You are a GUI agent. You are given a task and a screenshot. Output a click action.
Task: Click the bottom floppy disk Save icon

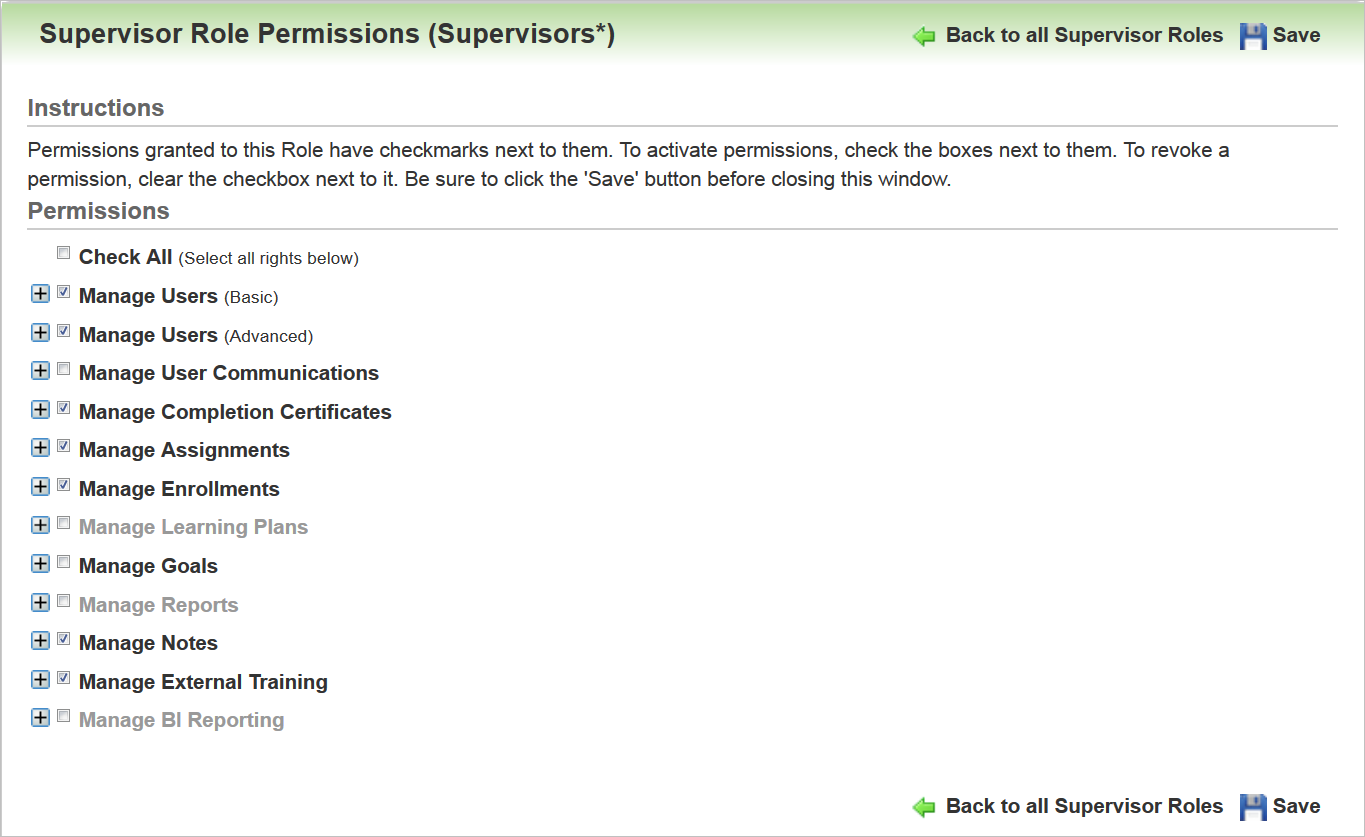tap(1253, 807)
